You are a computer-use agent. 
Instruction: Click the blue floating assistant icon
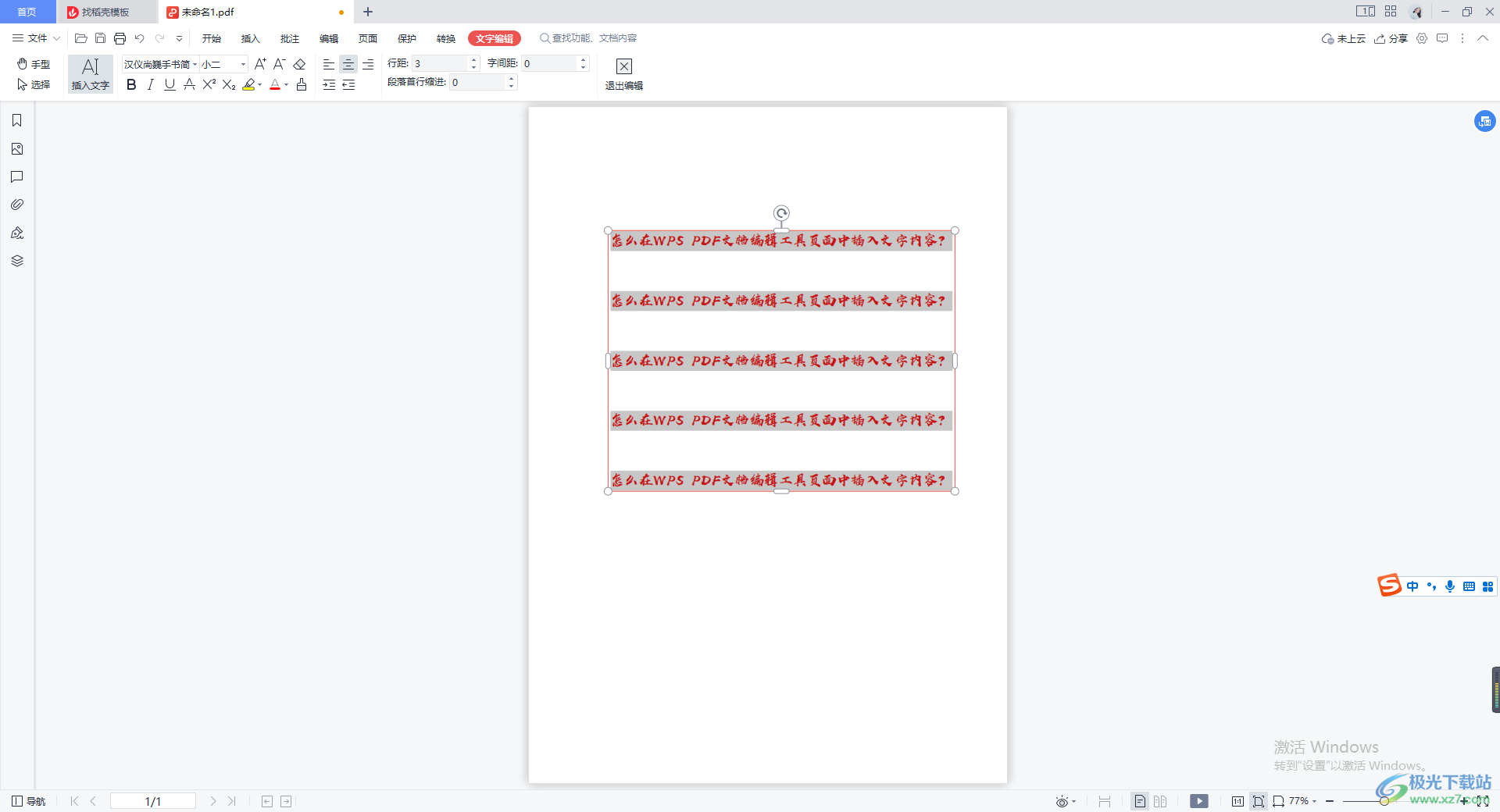1484,121
